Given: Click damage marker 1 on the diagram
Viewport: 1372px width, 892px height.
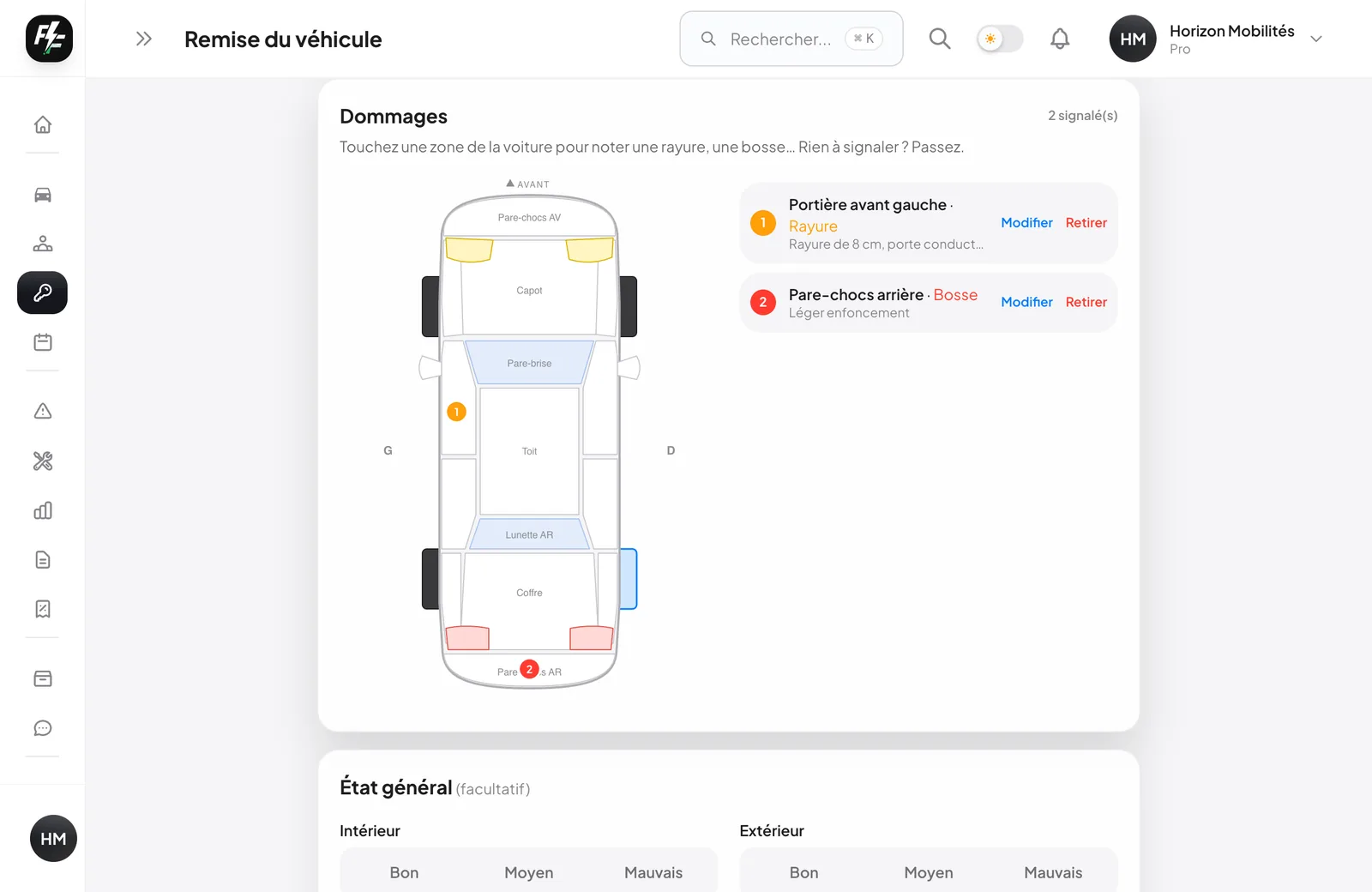Looking at the screenshot, I should click(457, 412).
